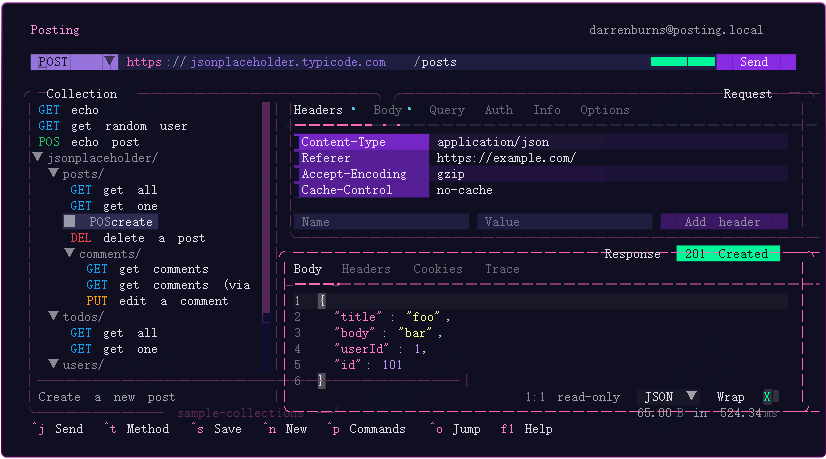Click the Send button beside the URL
Screen dimensions: 826x459
pyautogui.click(x=755, y=62)
